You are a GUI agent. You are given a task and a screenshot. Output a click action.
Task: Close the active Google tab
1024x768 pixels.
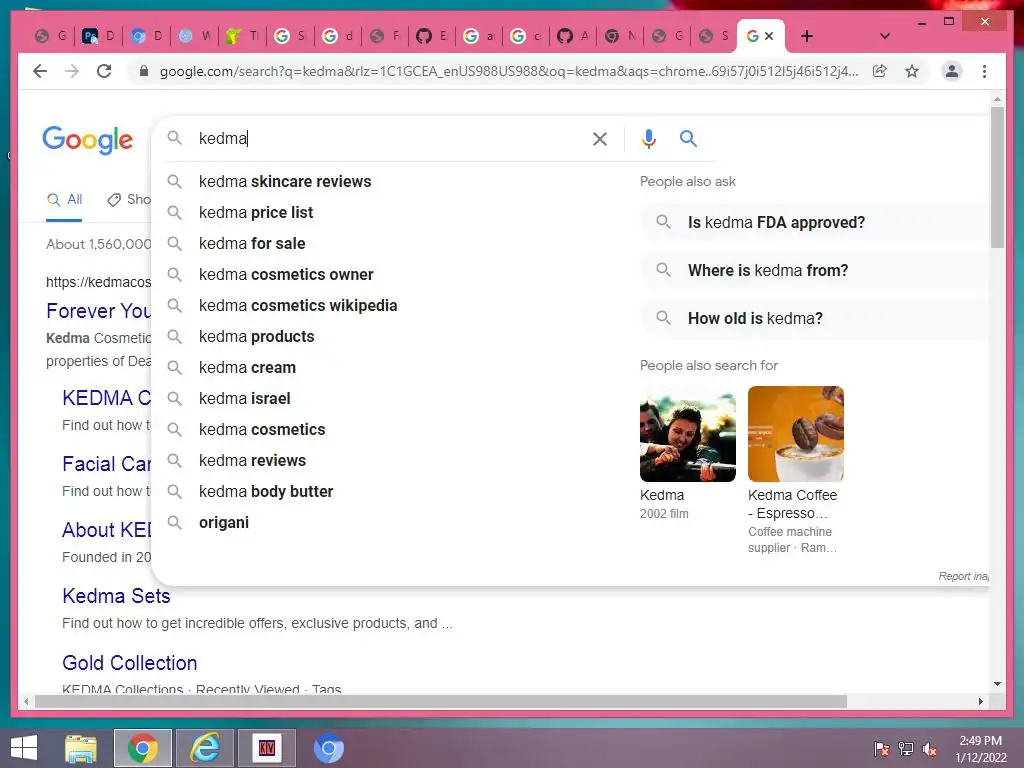pos(769,36)
